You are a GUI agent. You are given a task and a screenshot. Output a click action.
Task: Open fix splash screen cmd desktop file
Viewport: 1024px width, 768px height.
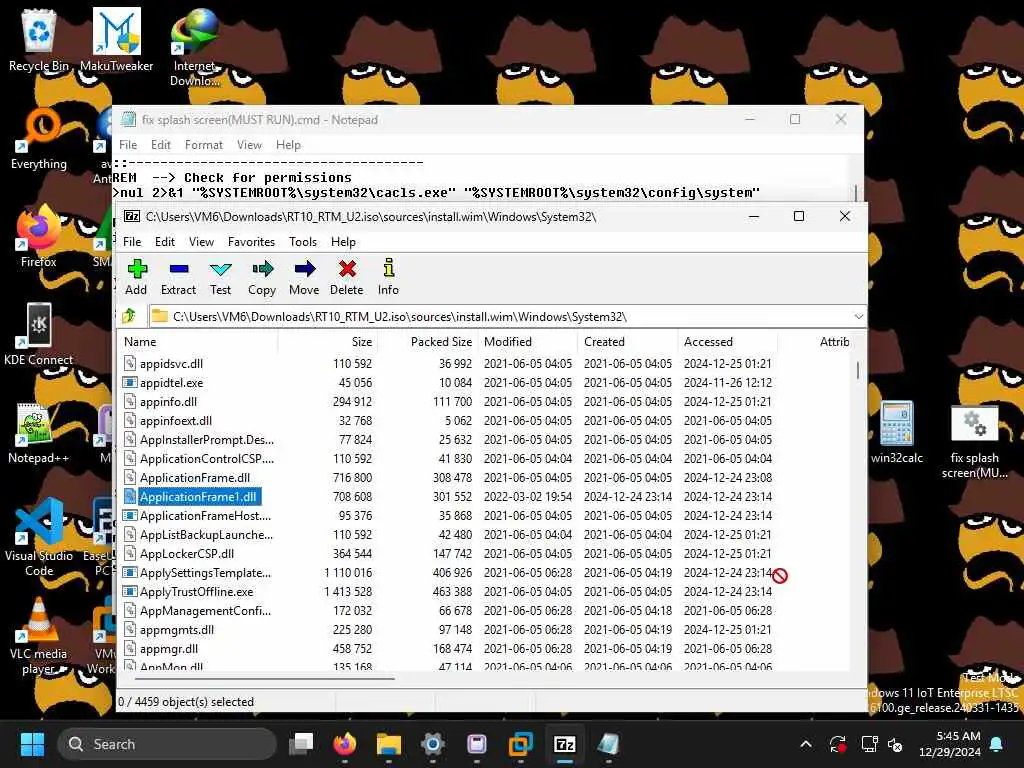tap(974, 441)
